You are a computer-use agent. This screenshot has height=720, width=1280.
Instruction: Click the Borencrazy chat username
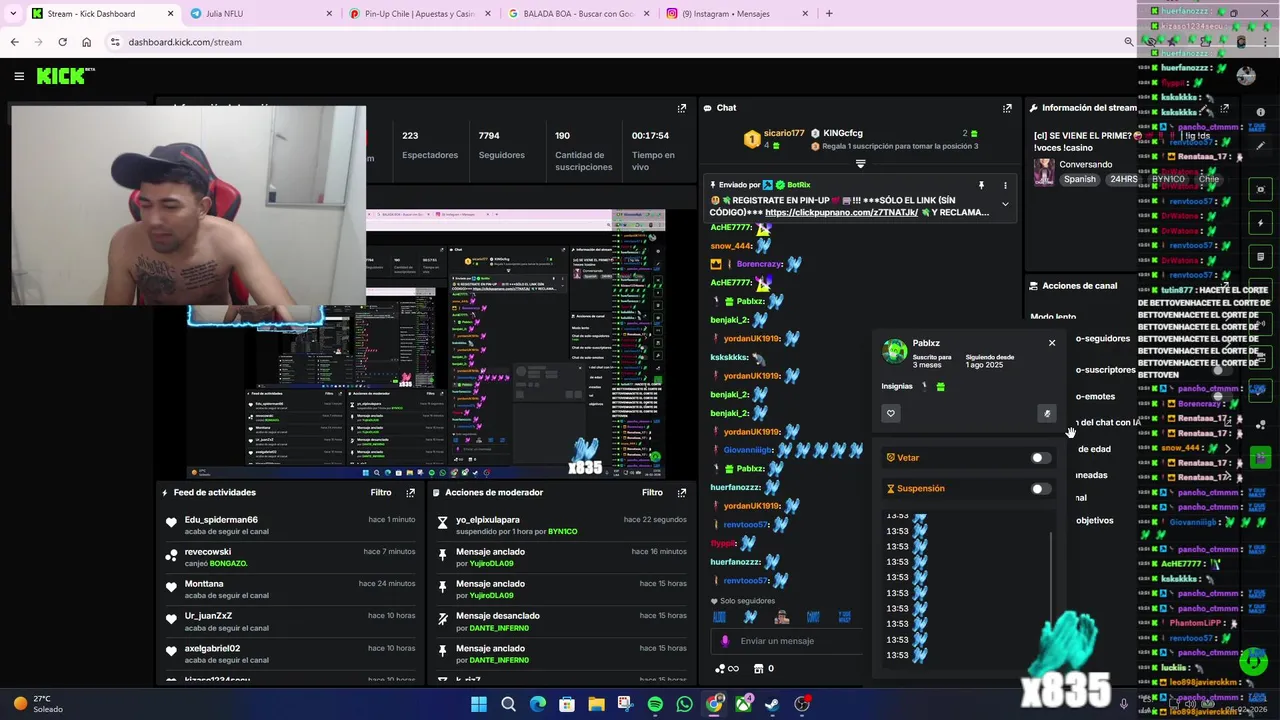pyautogui.click(x=758, y=264)
